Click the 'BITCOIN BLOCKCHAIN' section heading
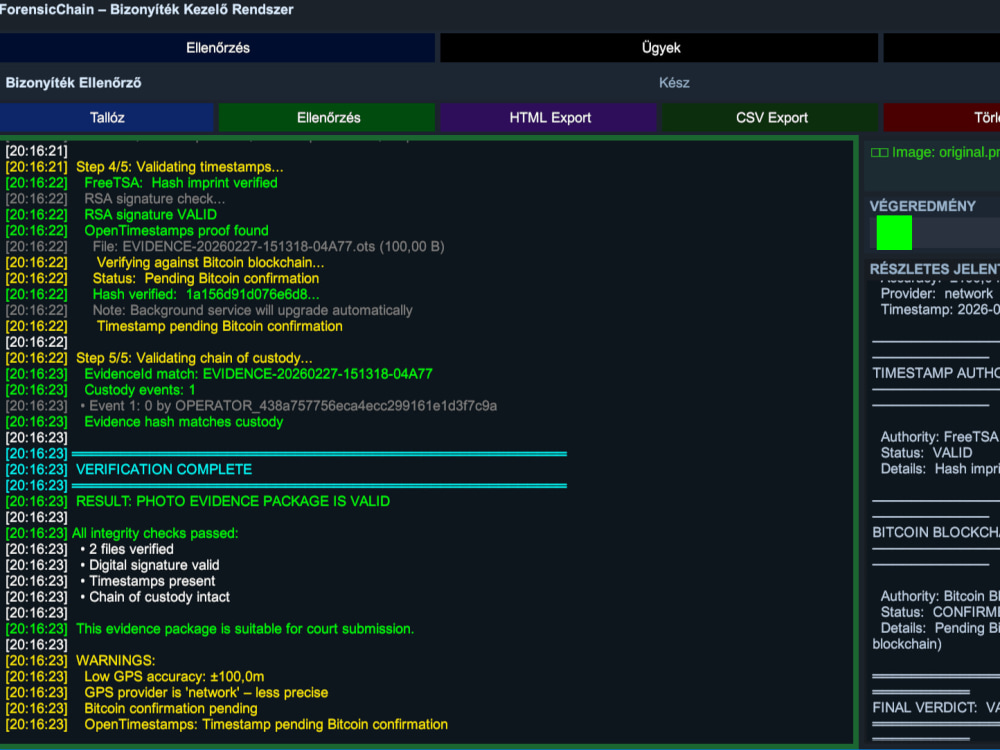Viewport: 1000px width, 750px height. click(x=936, y=533)
